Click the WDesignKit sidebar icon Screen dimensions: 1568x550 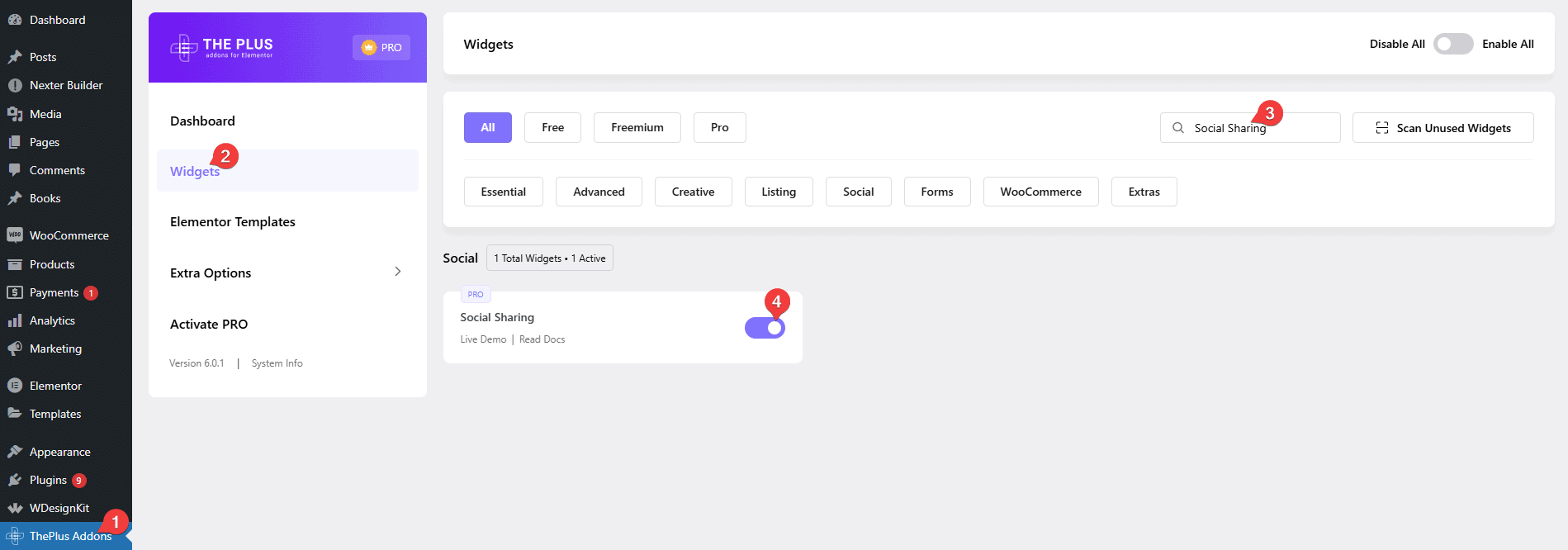pos(15,508)
